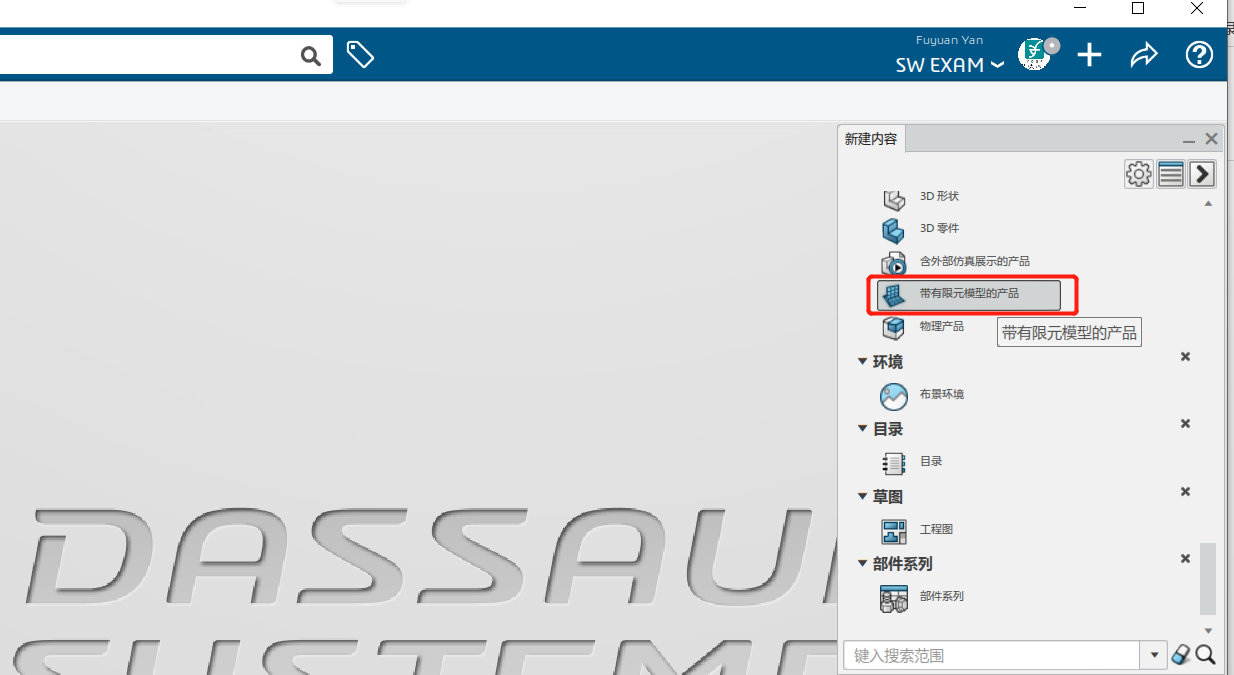Click the search magnifier icon in top bar
Screen dimensions: 1234x675
coord(311,56)
